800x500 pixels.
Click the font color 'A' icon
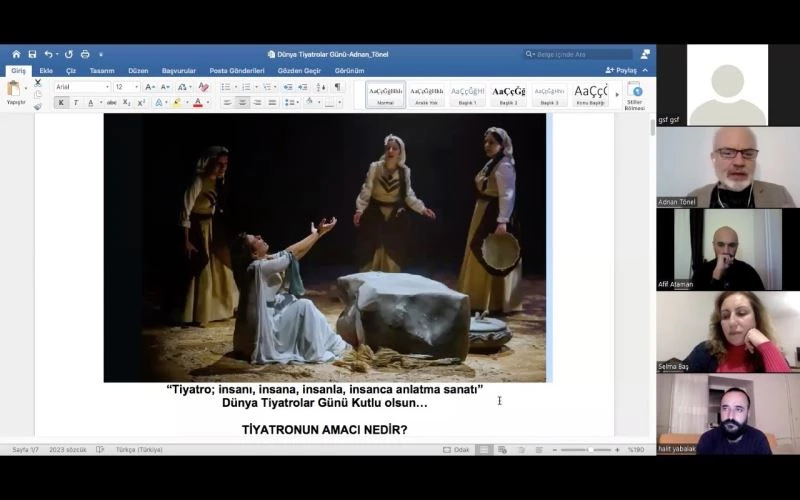197,102
